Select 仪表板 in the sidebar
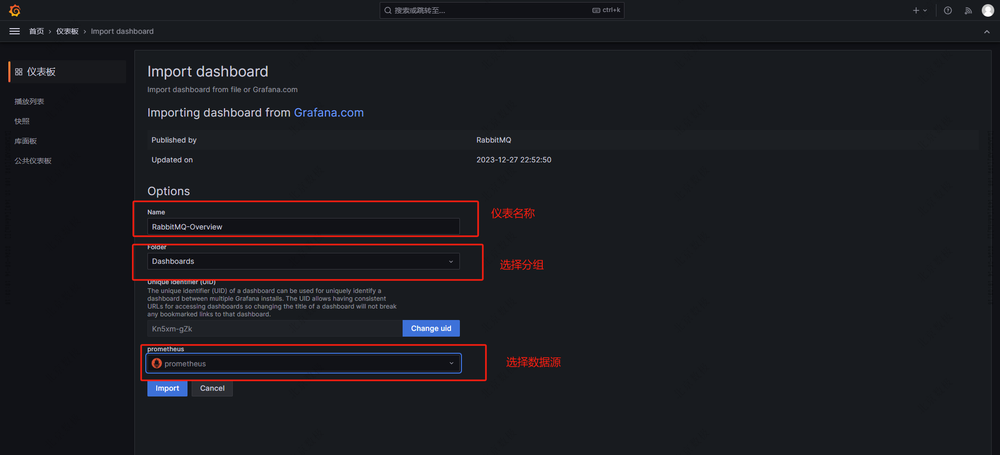The image size is (1000, 455). pyautogui.click(x=67, y=72)
